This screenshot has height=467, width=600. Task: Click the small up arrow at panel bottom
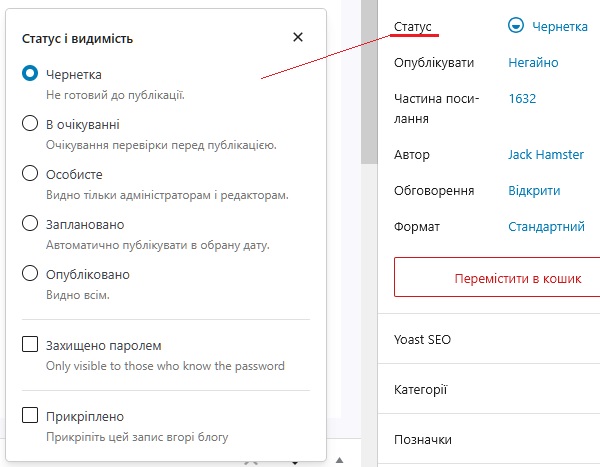[x=339, y=460]
